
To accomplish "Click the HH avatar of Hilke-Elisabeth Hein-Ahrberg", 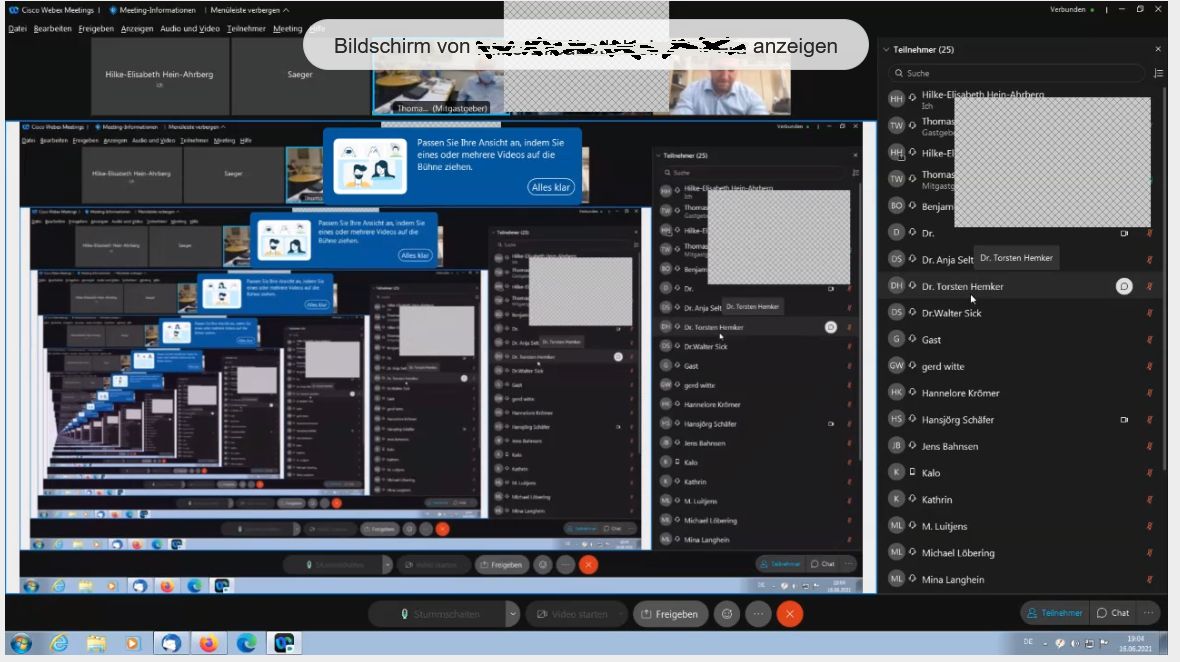I will (x=896, y=98).
